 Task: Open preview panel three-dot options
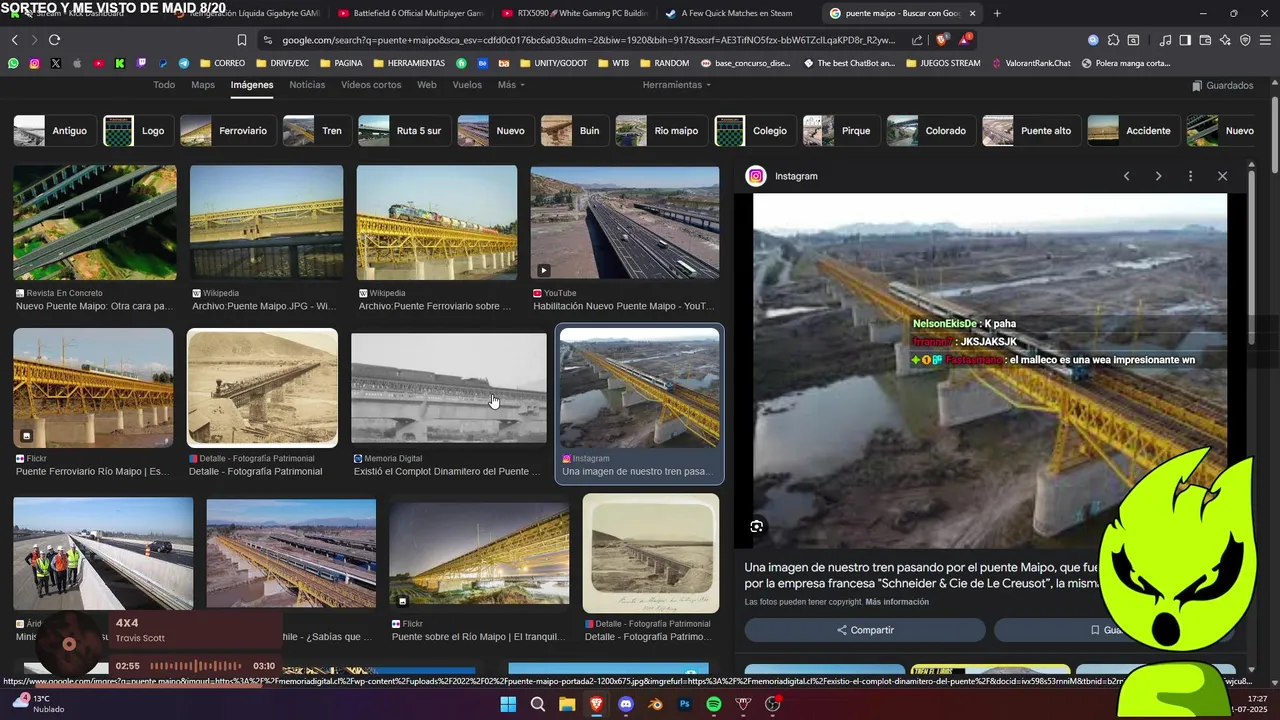[1190, 176]
